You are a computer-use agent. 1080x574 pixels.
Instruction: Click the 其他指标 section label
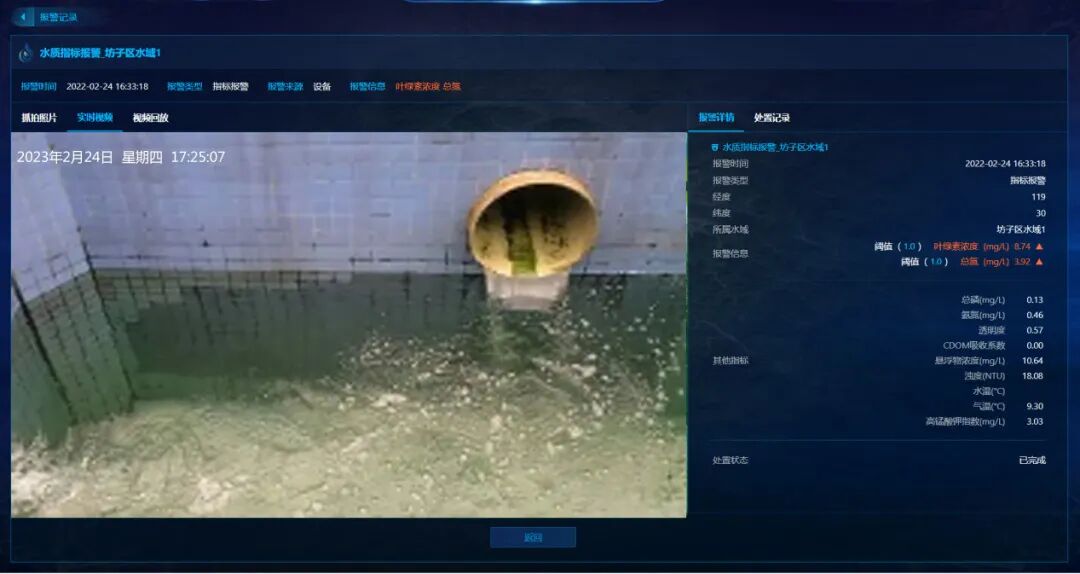pyautogui.click(x=730, y=361)
